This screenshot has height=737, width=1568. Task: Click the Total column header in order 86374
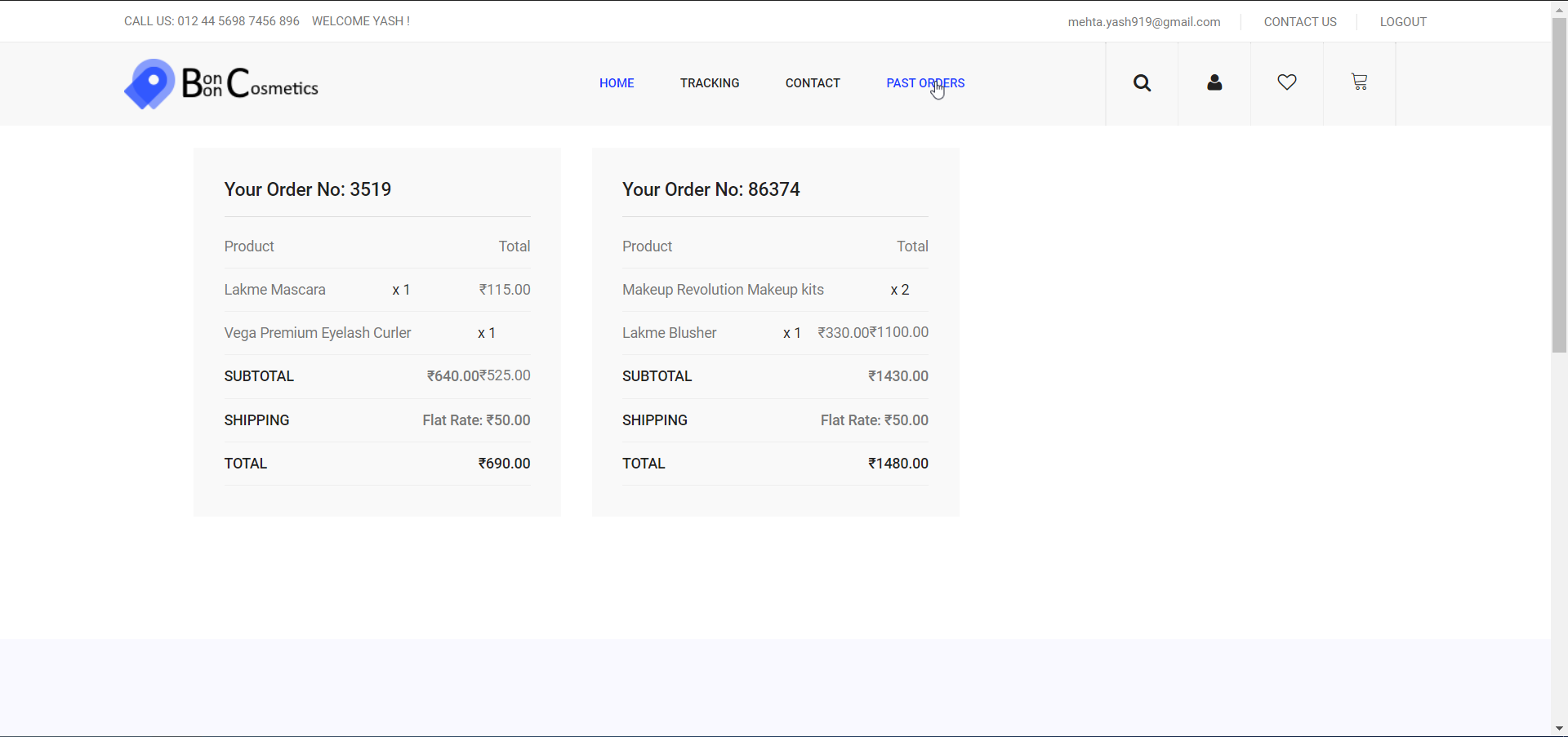(912, 246)
